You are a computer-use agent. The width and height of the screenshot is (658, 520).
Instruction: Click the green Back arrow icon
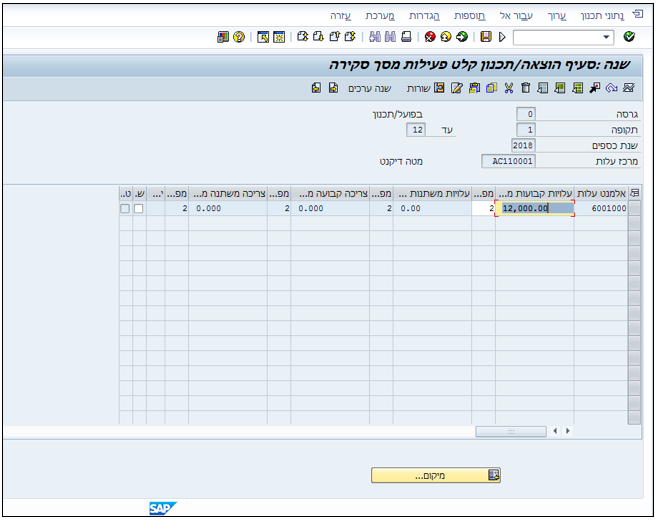click(462, 37)
